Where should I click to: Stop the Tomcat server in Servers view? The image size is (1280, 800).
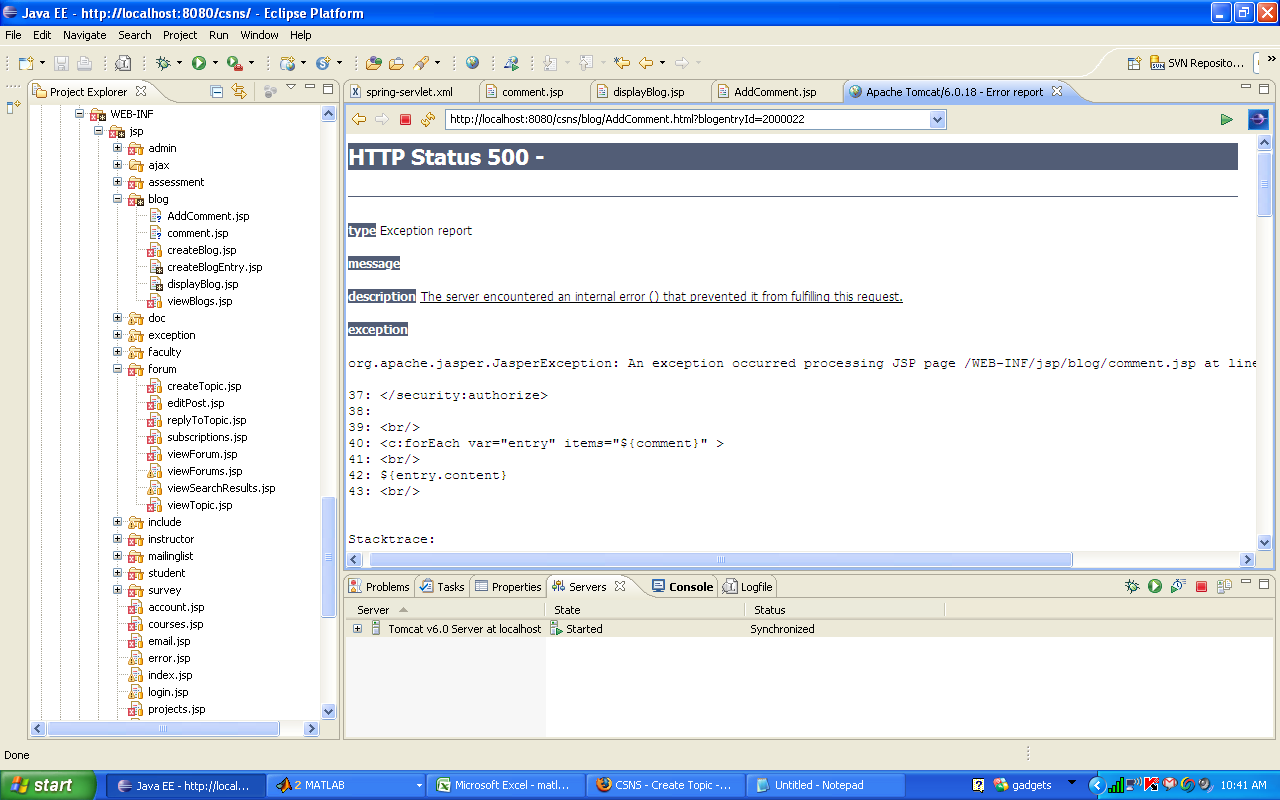point(1201,587)
